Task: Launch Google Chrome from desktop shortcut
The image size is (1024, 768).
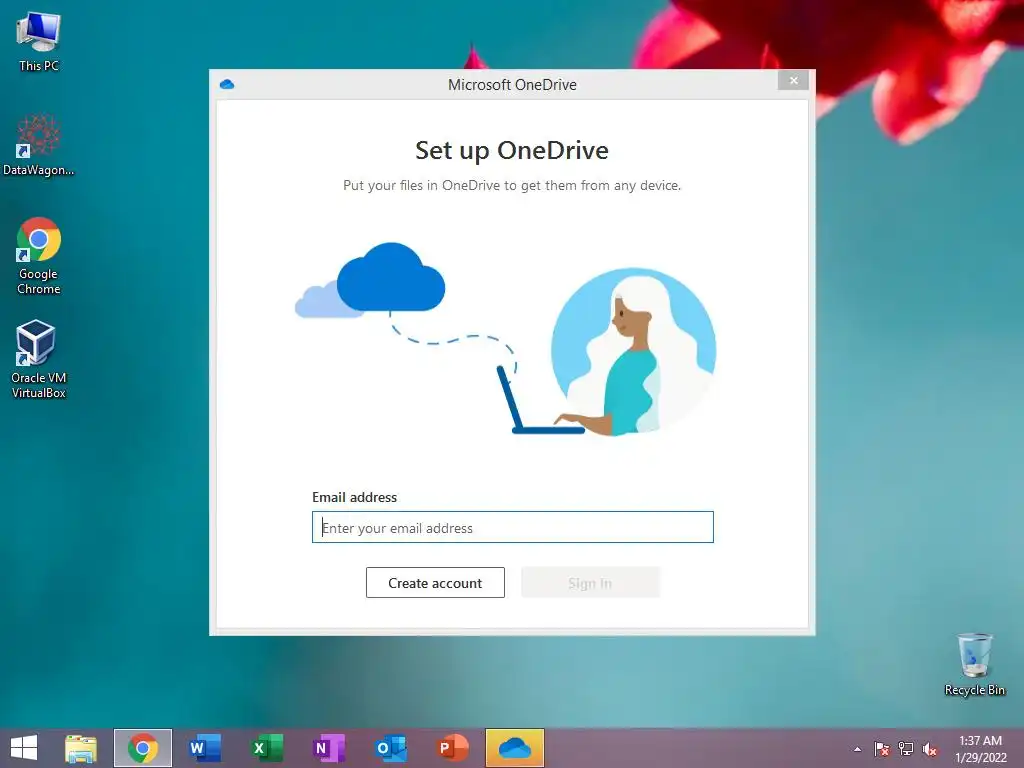Action: (39, 255)
